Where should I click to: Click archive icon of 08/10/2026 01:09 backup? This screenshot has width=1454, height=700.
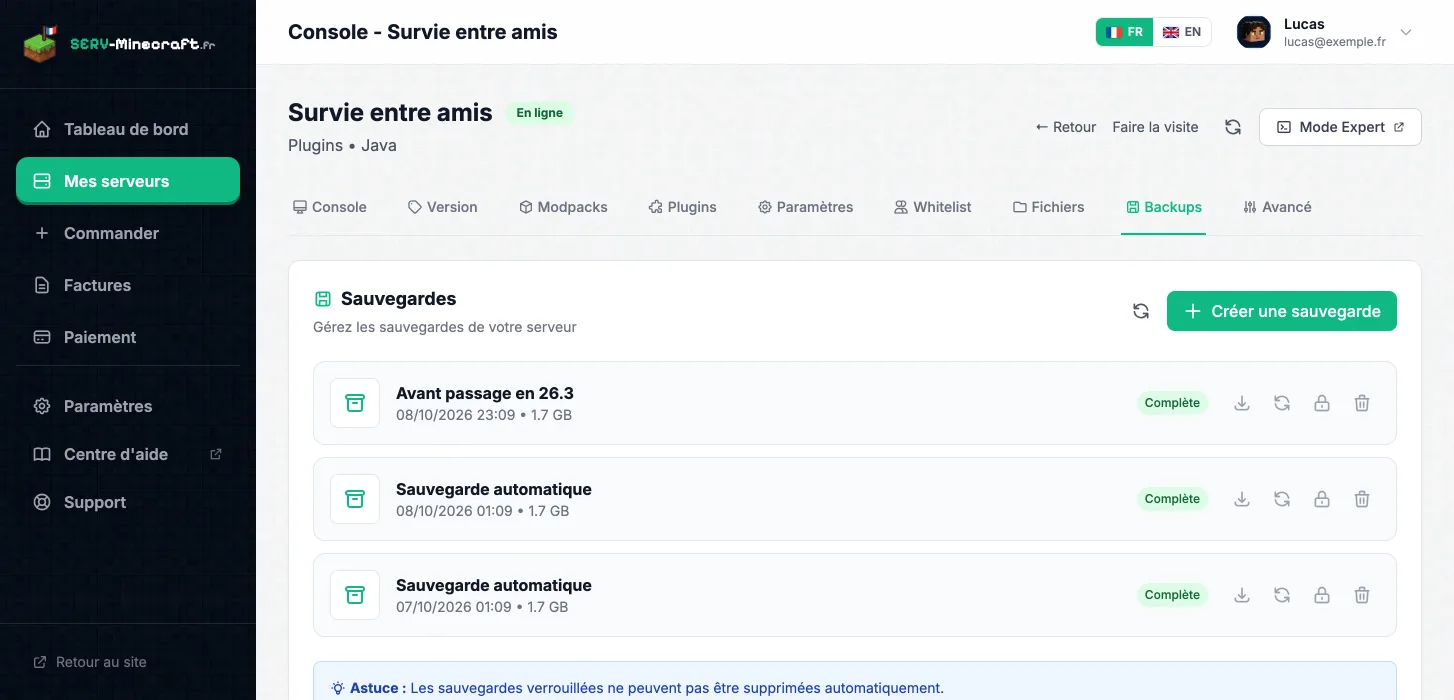click(x=355, y=499)
